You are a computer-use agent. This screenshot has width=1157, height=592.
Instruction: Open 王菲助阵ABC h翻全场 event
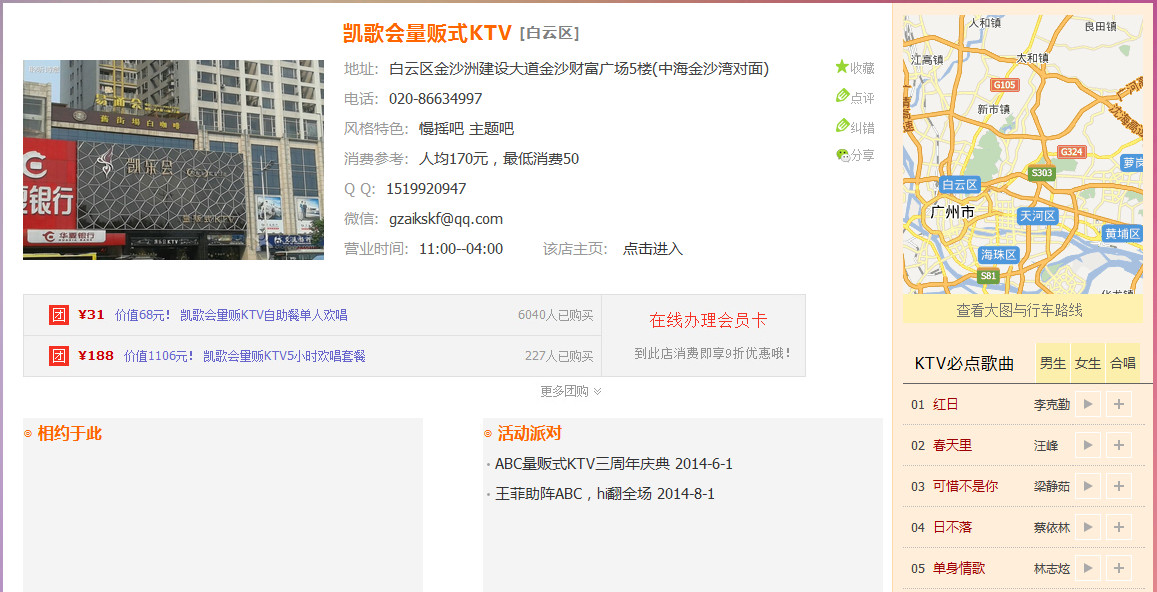(x=604, y=494)
